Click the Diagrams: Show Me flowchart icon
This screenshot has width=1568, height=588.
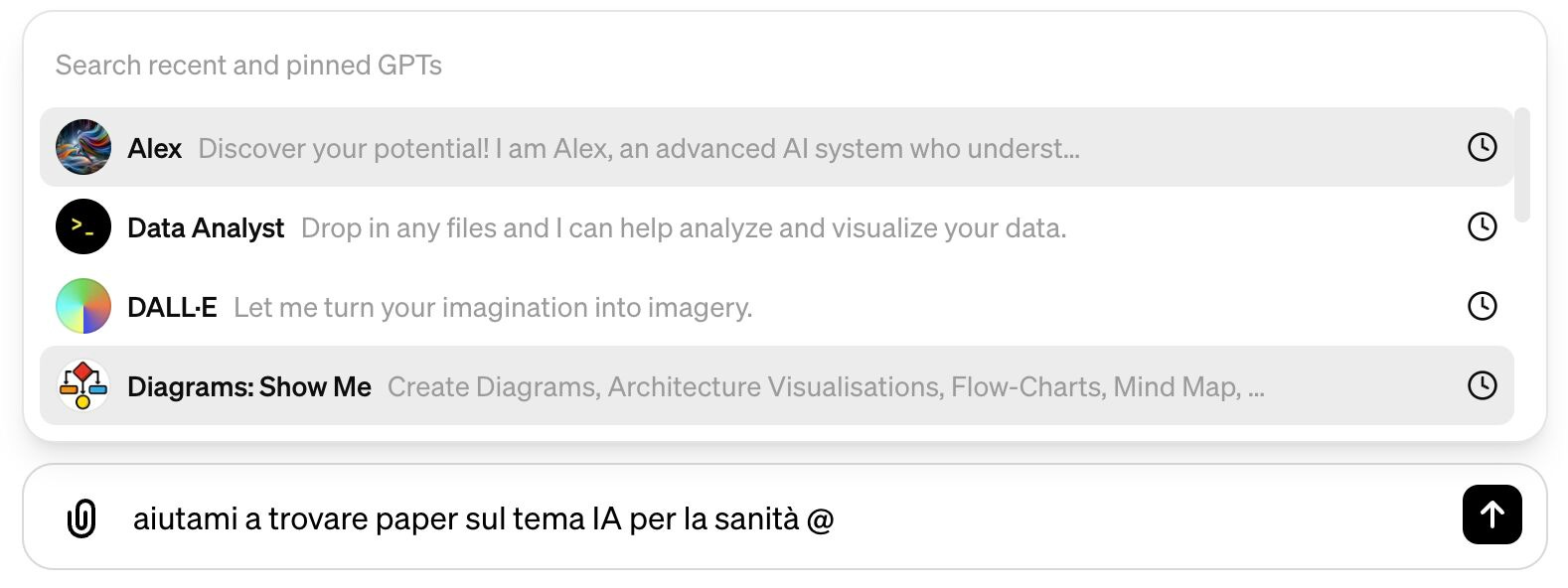click(x=83, y=385)
